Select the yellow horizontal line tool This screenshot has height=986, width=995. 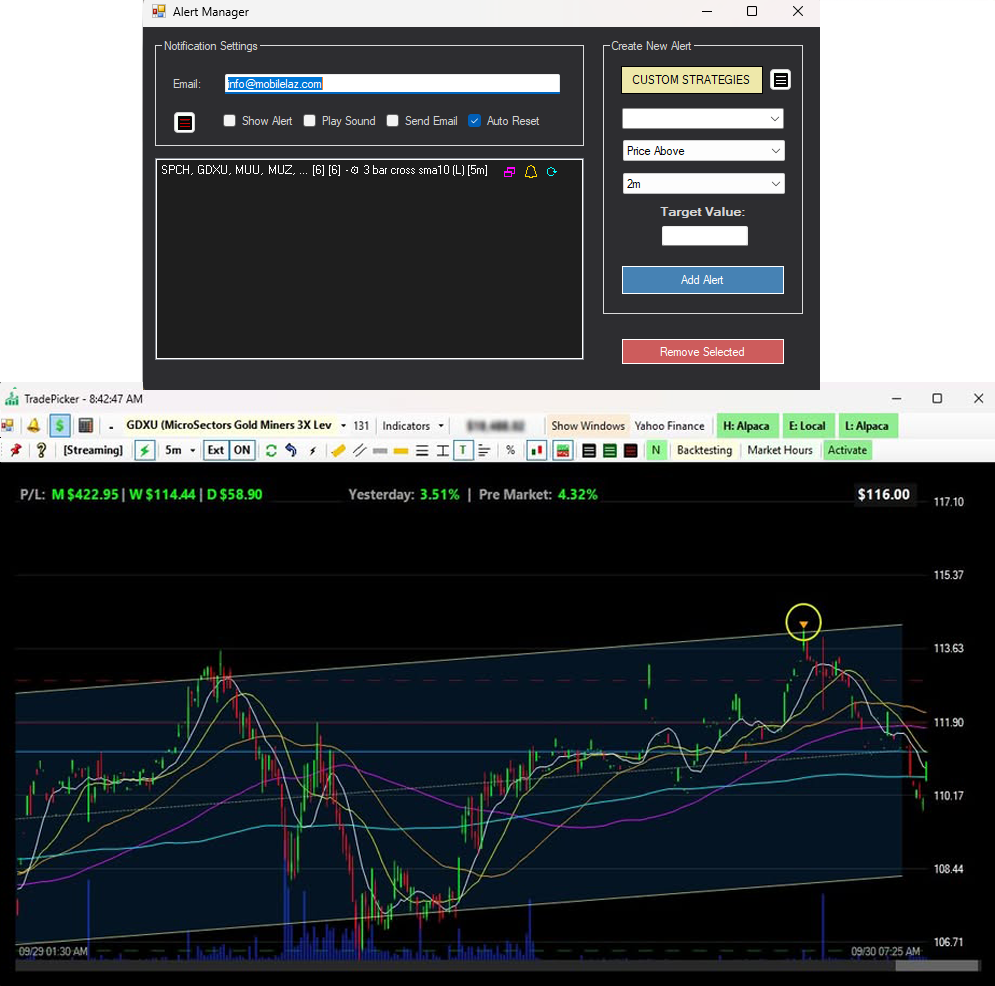point(401,451)
